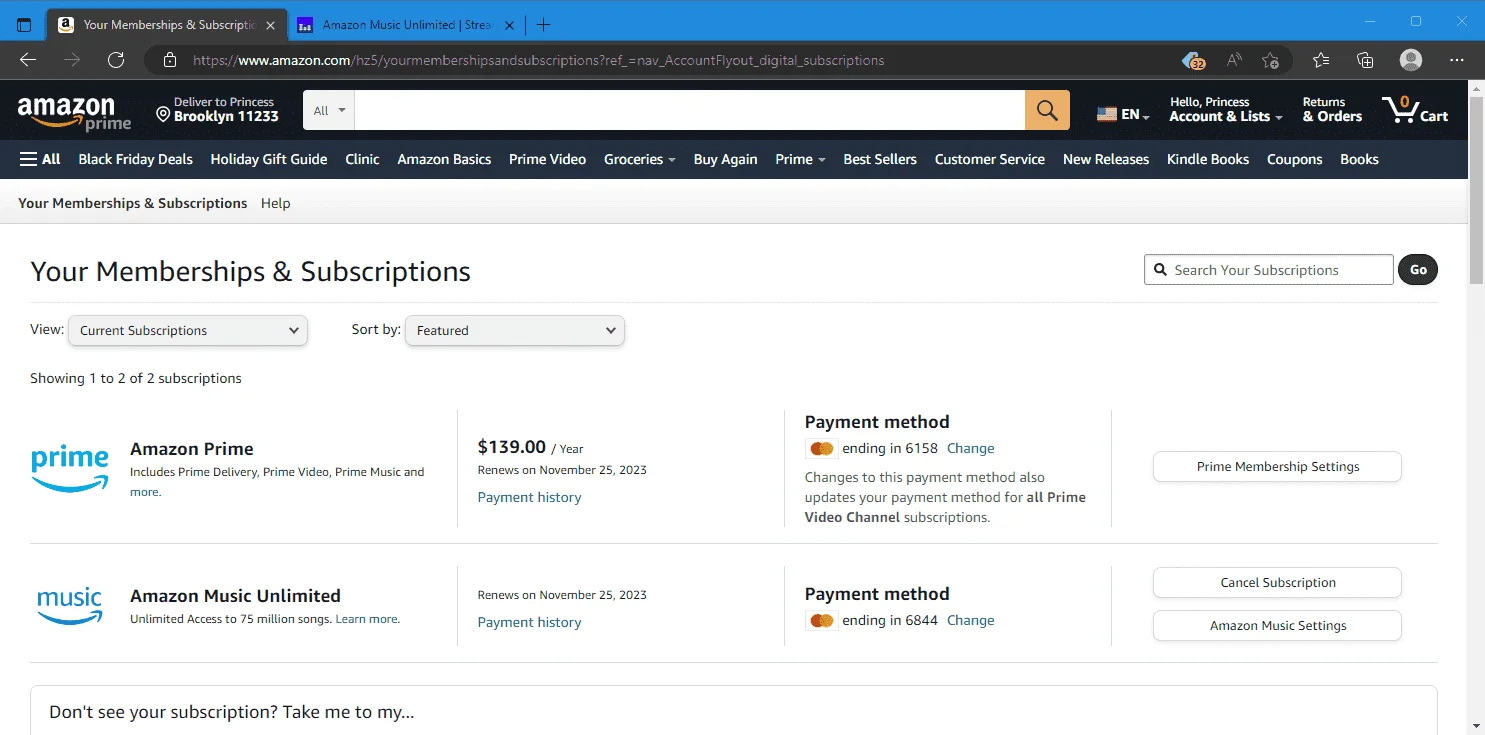Image resolution: width=1485 pixels, height=735 pixels.
Task: Click the Help link in subnav
Action: coord(275,203)
